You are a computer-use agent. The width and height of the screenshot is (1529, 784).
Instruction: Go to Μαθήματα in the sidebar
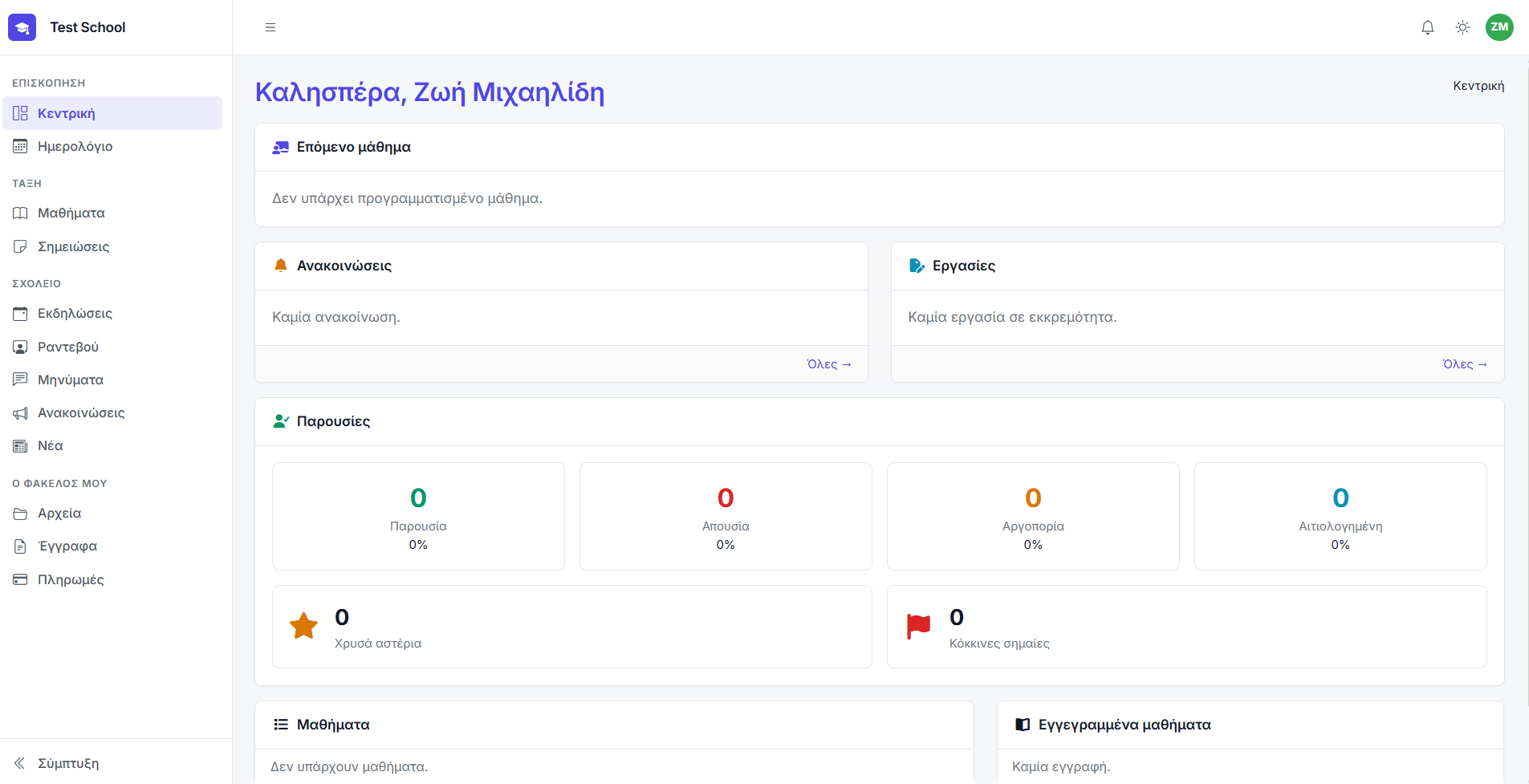(x=112, y=213)
